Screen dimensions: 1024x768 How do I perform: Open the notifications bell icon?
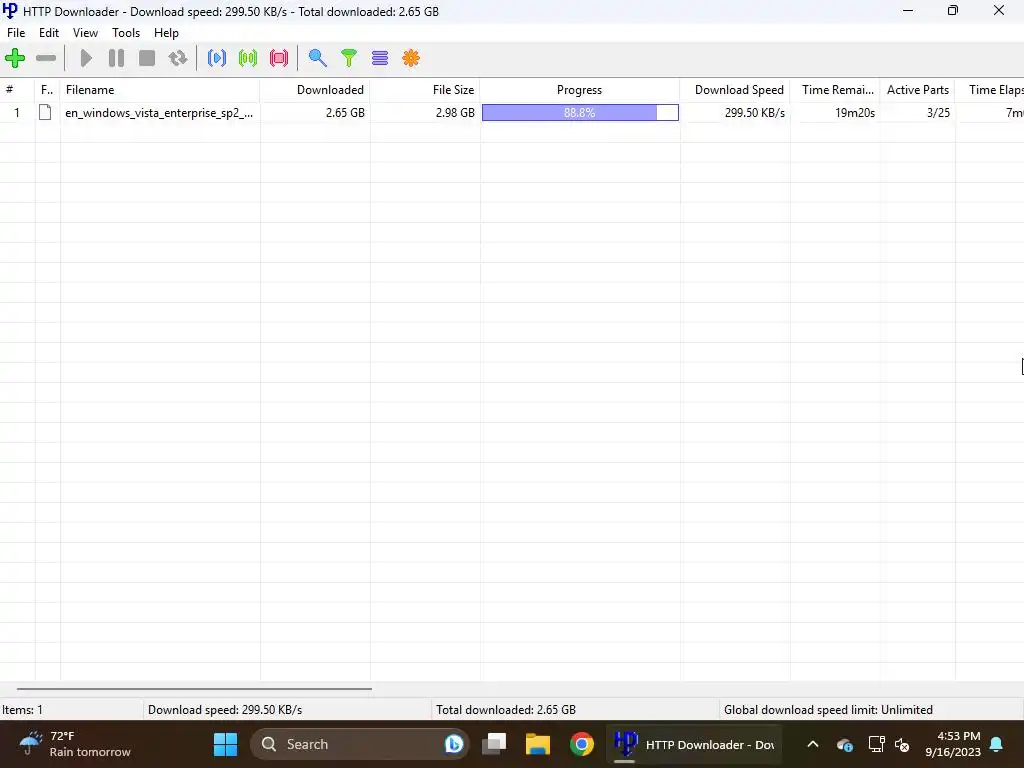pos(997,744)
